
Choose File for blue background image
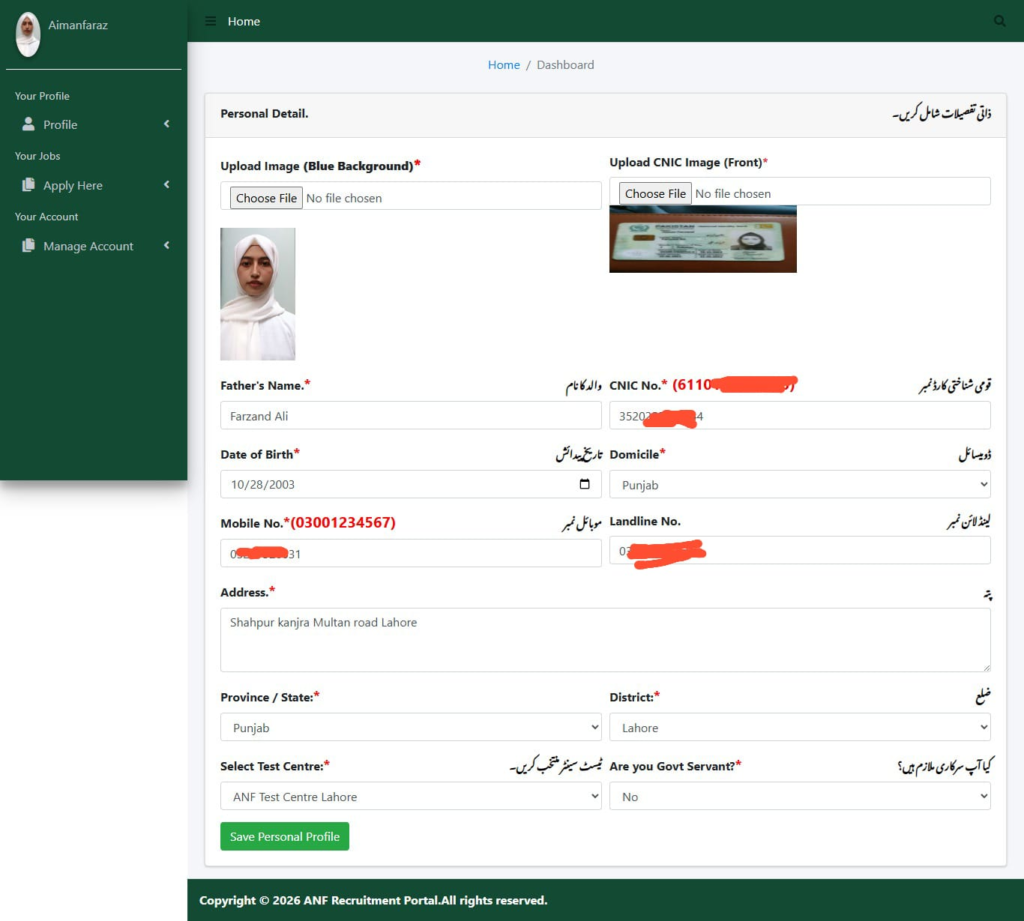(265, 198)
